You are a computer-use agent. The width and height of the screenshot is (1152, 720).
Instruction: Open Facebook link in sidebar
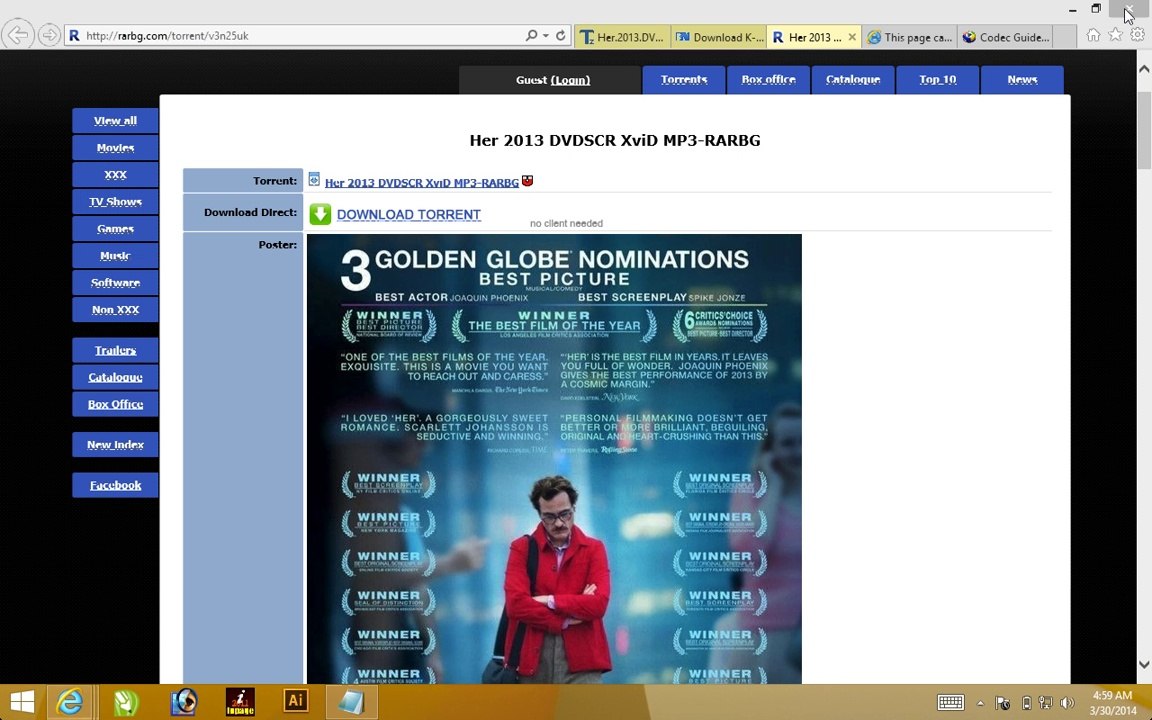(115, 485)
